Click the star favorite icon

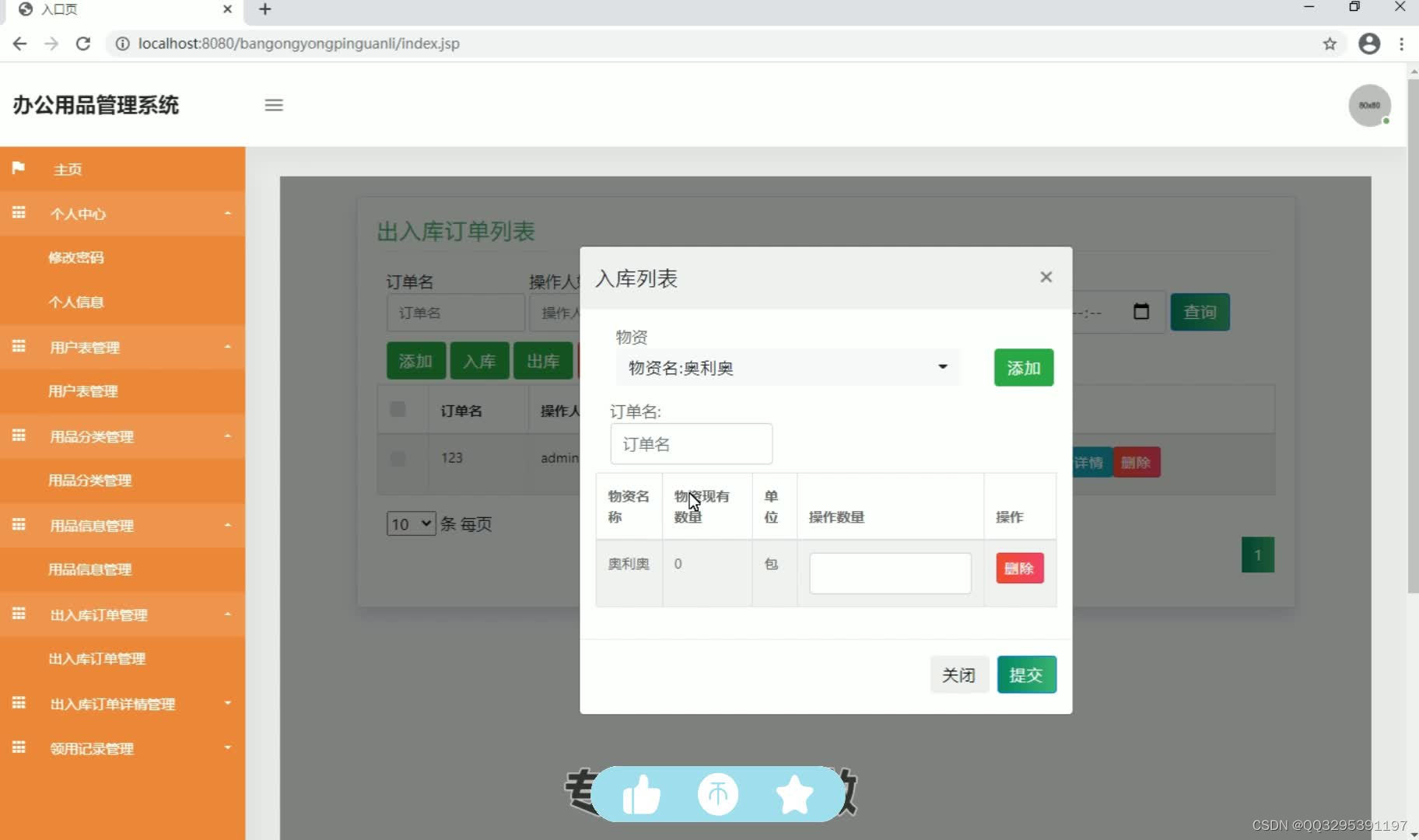click(x=794, y=795)
